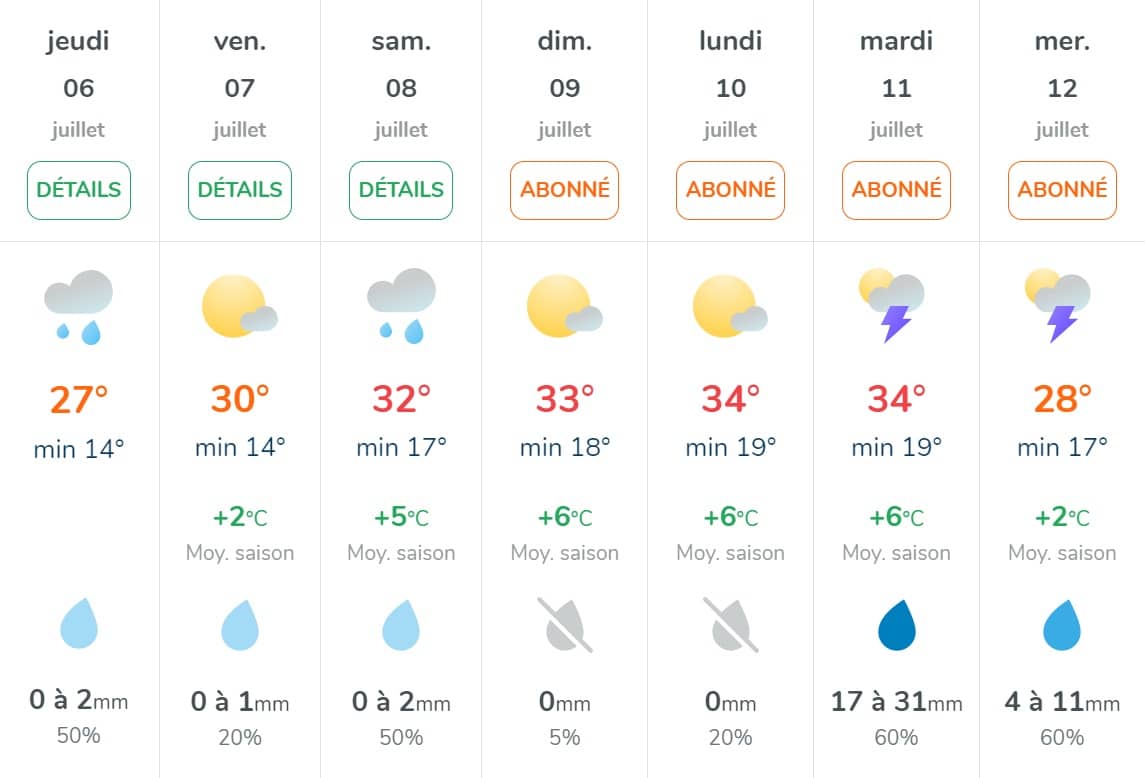Open DÉTAILS for sam. 08 juillet
The image size is (1145, 778).
point(401,190)
